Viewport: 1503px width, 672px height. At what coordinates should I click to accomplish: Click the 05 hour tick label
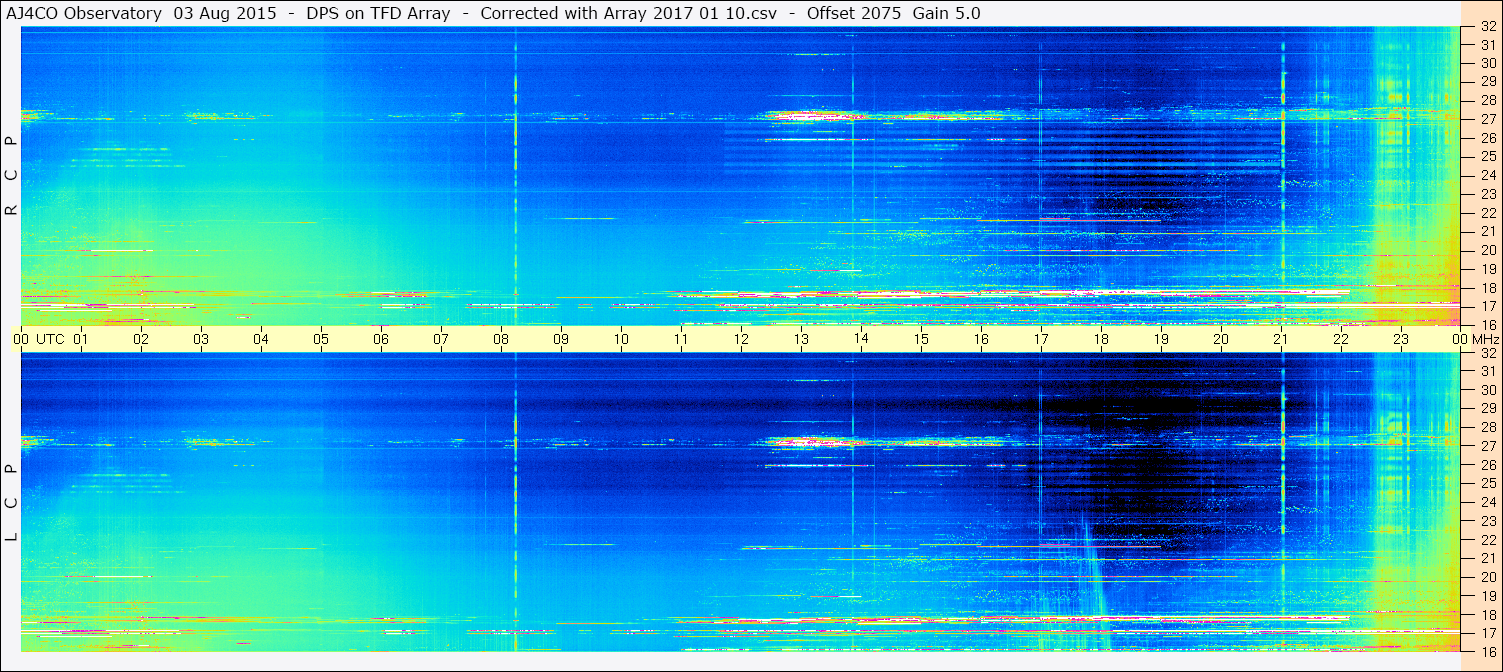click(x=321, y=339)
